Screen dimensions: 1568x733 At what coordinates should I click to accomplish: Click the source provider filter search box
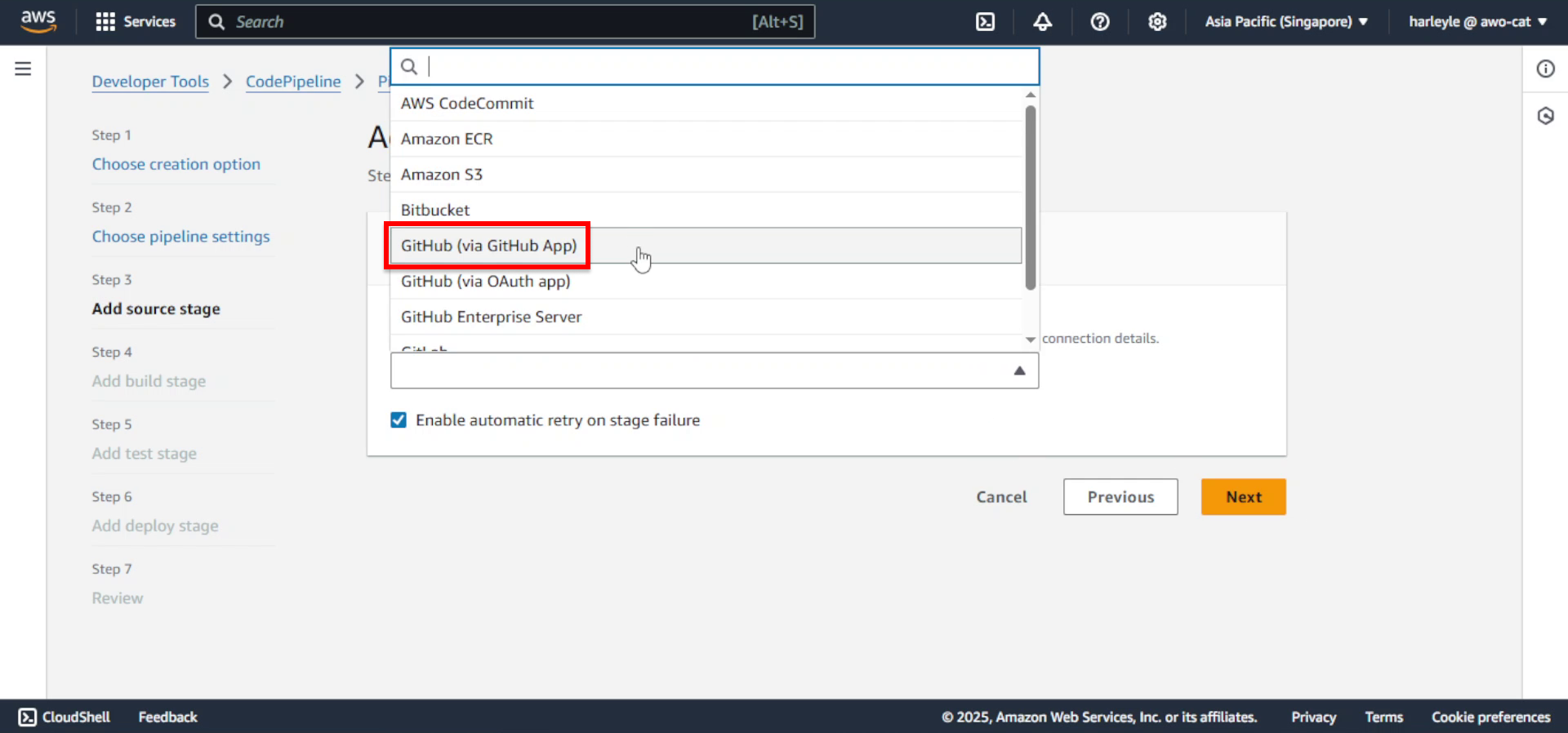tap(715, 67)
